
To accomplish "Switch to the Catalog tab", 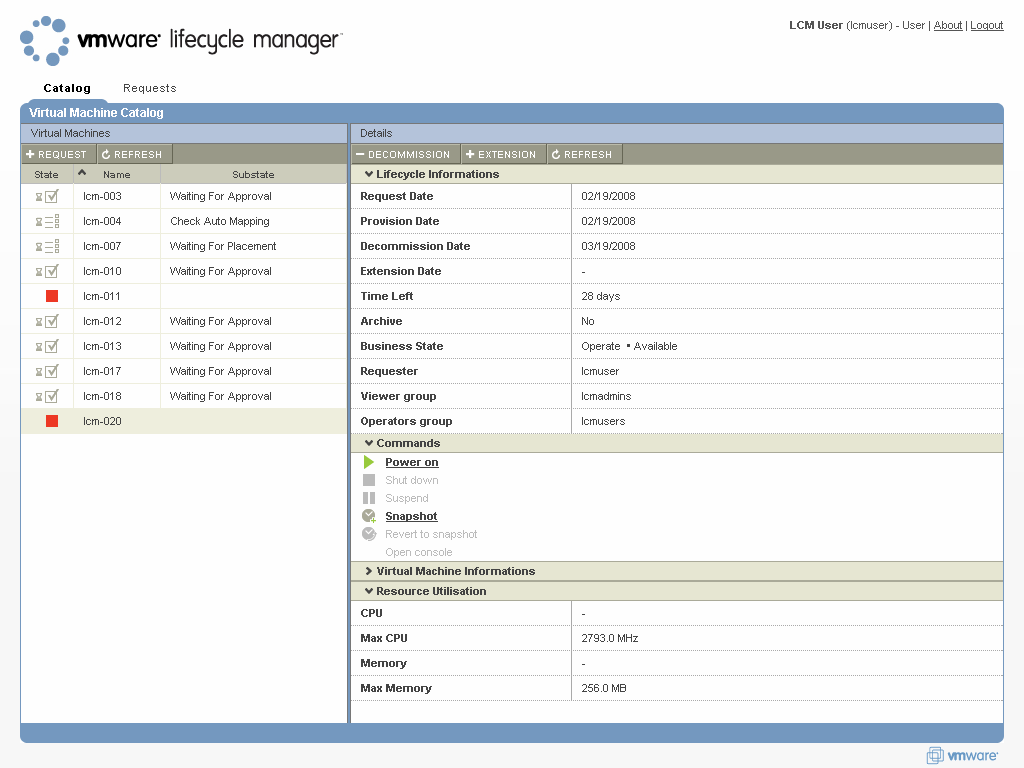I will (x=67, y=88).
